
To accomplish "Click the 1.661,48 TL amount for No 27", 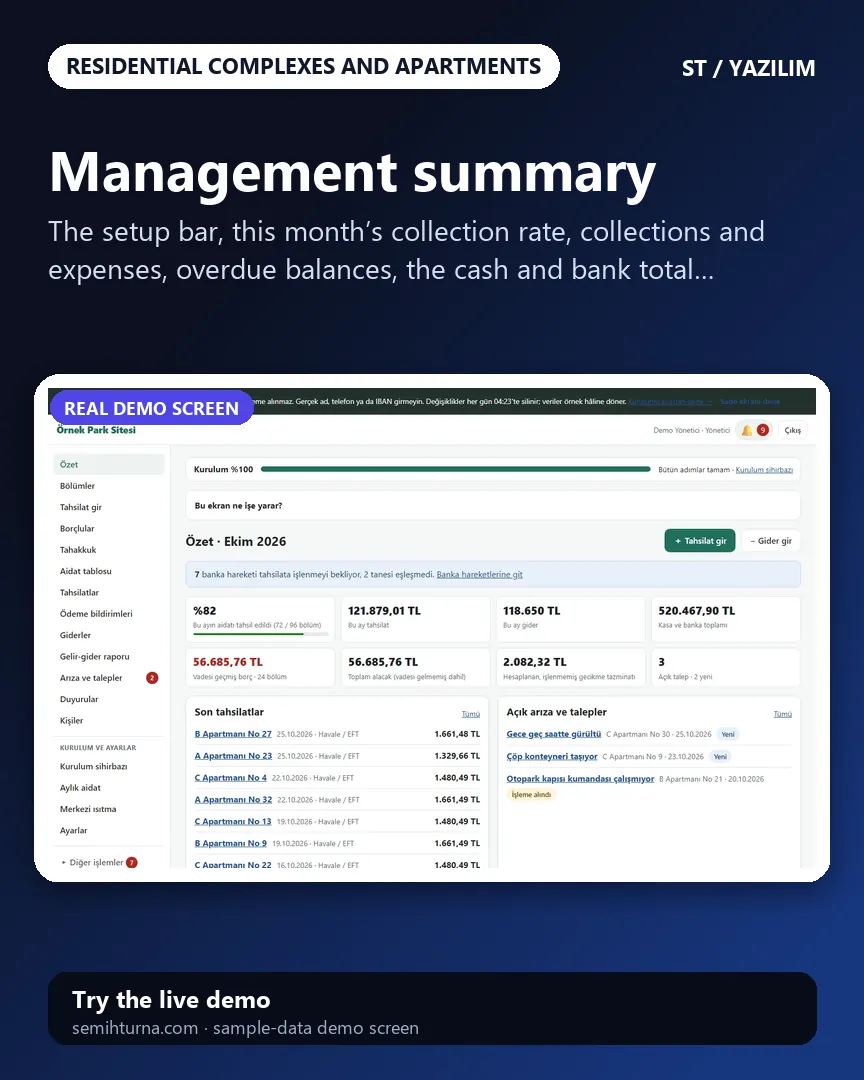I will 457,734.
